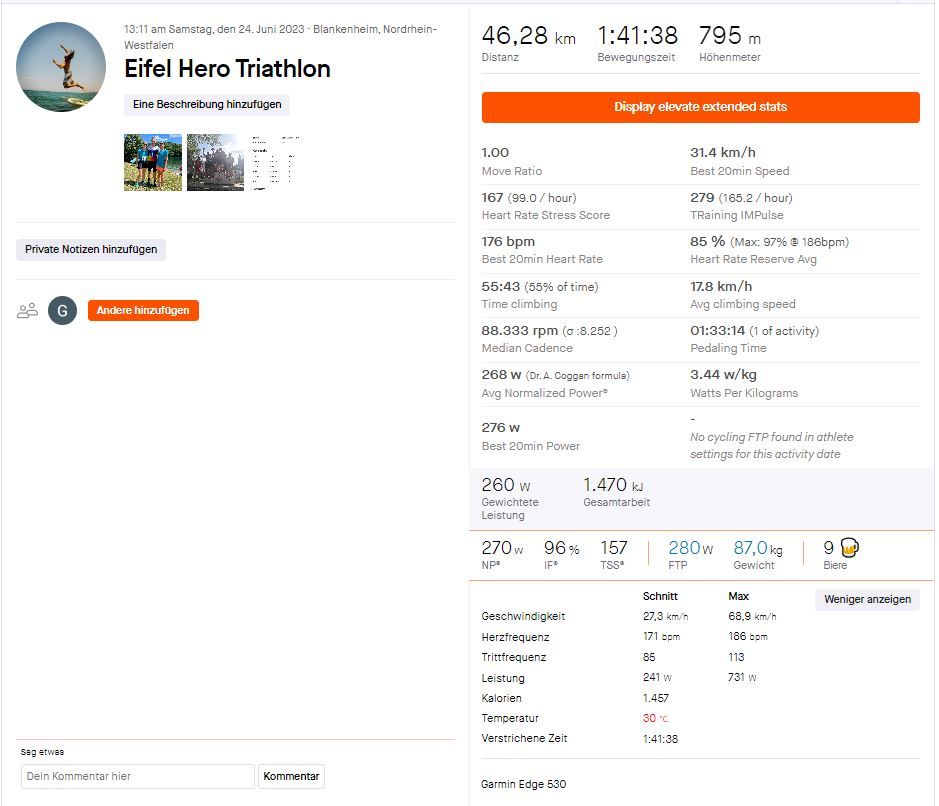Focus the Dein Kommentar hier field
The width and height of the screenshot is (939, 806).
pos(138,776)
